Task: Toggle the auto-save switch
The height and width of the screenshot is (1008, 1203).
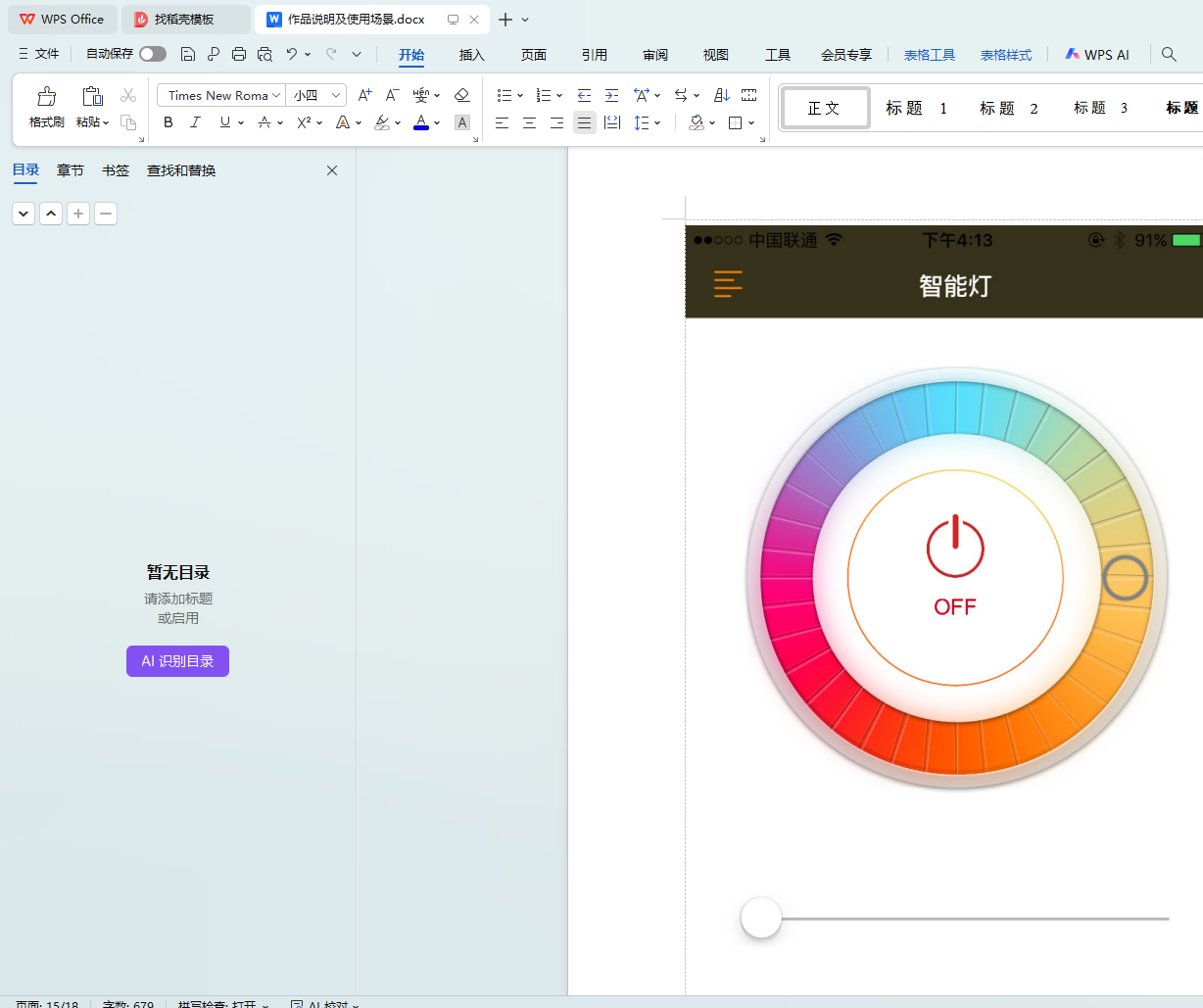Action: (152, 54)
